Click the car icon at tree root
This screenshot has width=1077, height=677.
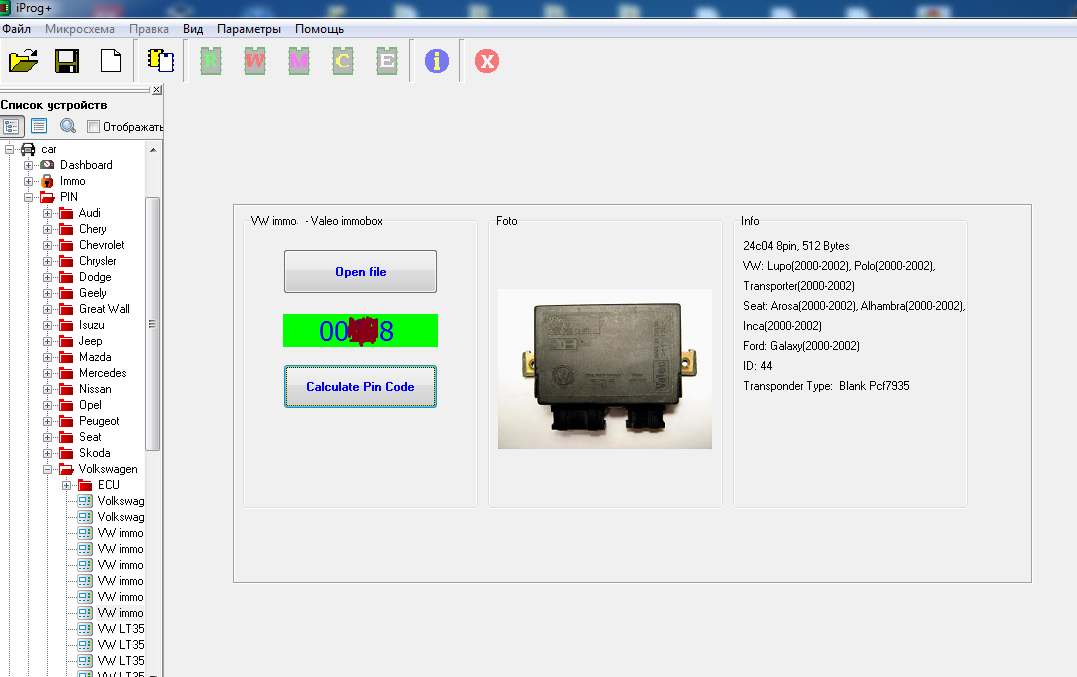[28, 149]
